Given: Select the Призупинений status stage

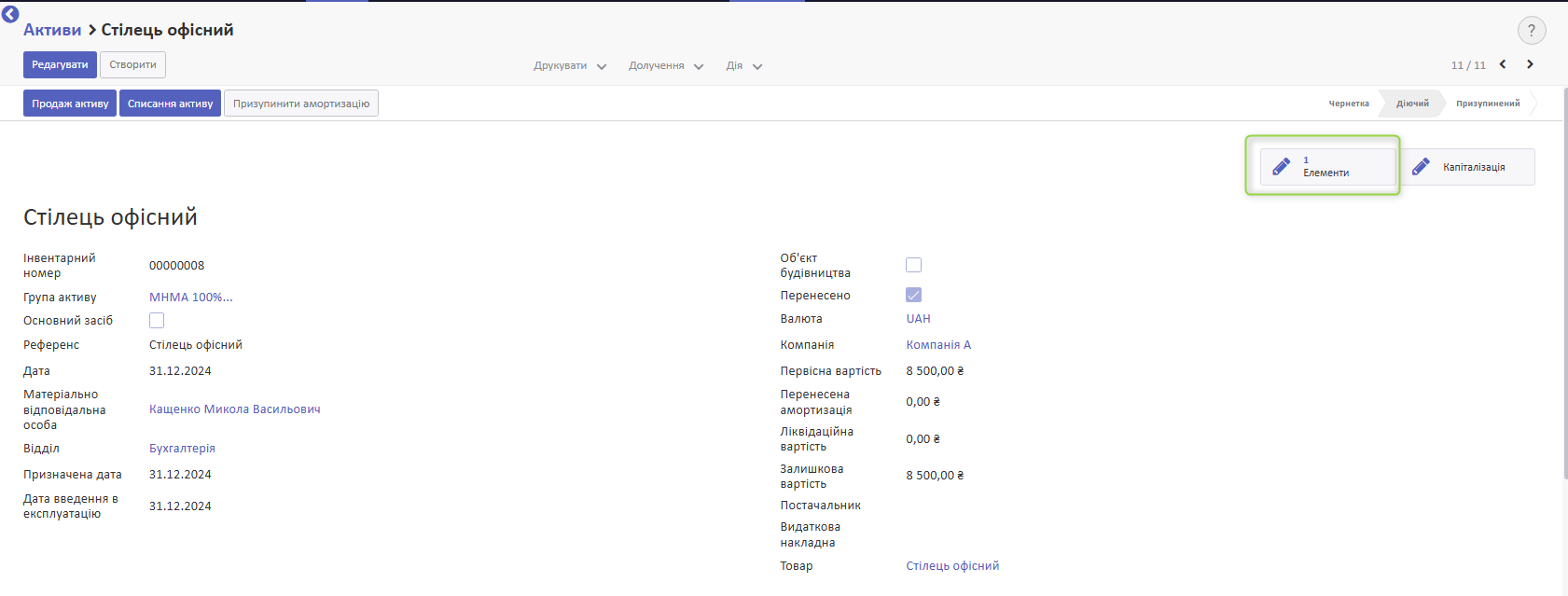Looking at the screenshot, I should coord(1488,104).
